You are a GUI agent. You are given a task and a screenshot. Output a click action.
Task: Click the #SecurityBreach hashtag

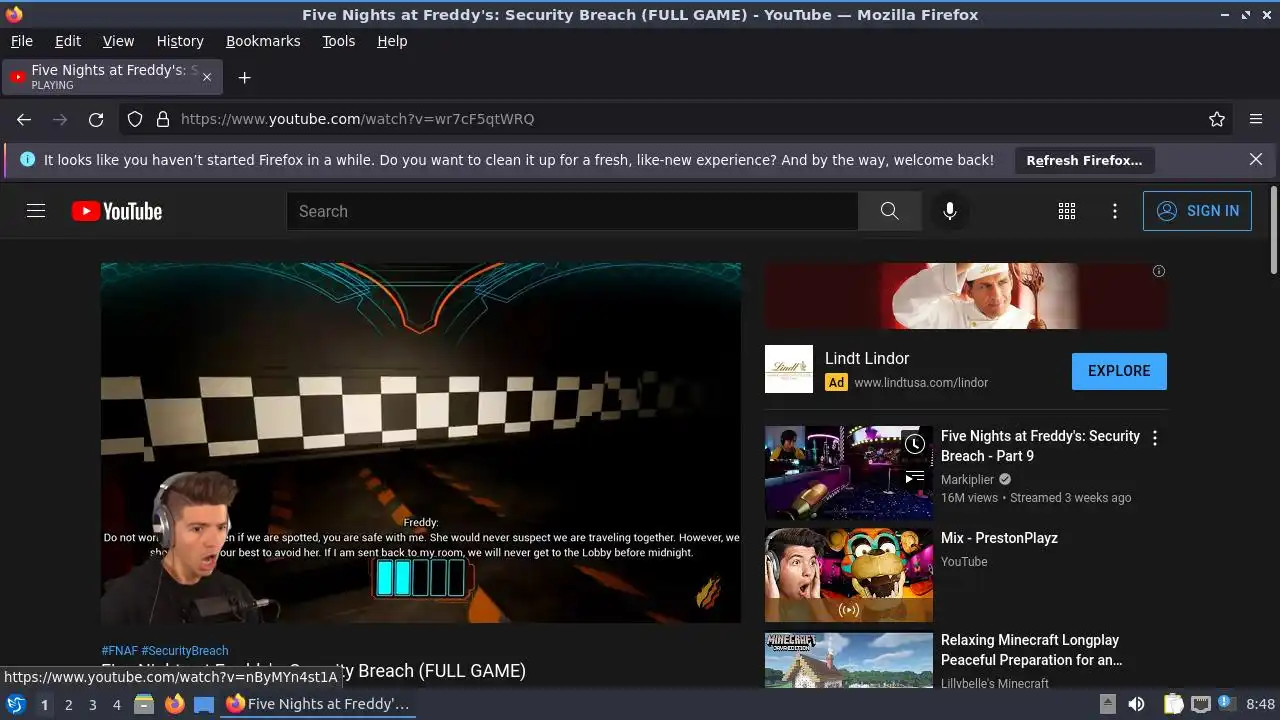click(185, 650)
